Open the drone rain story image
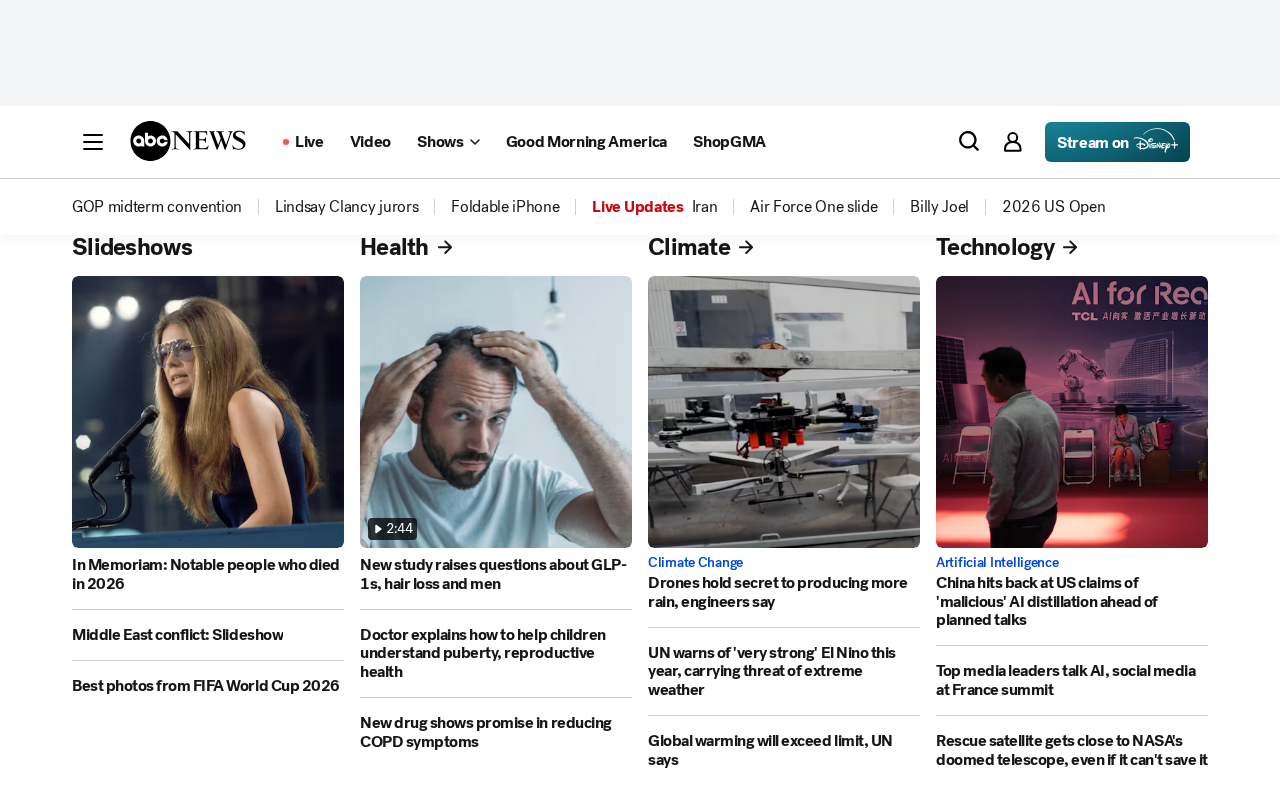 tap(784, 412)
